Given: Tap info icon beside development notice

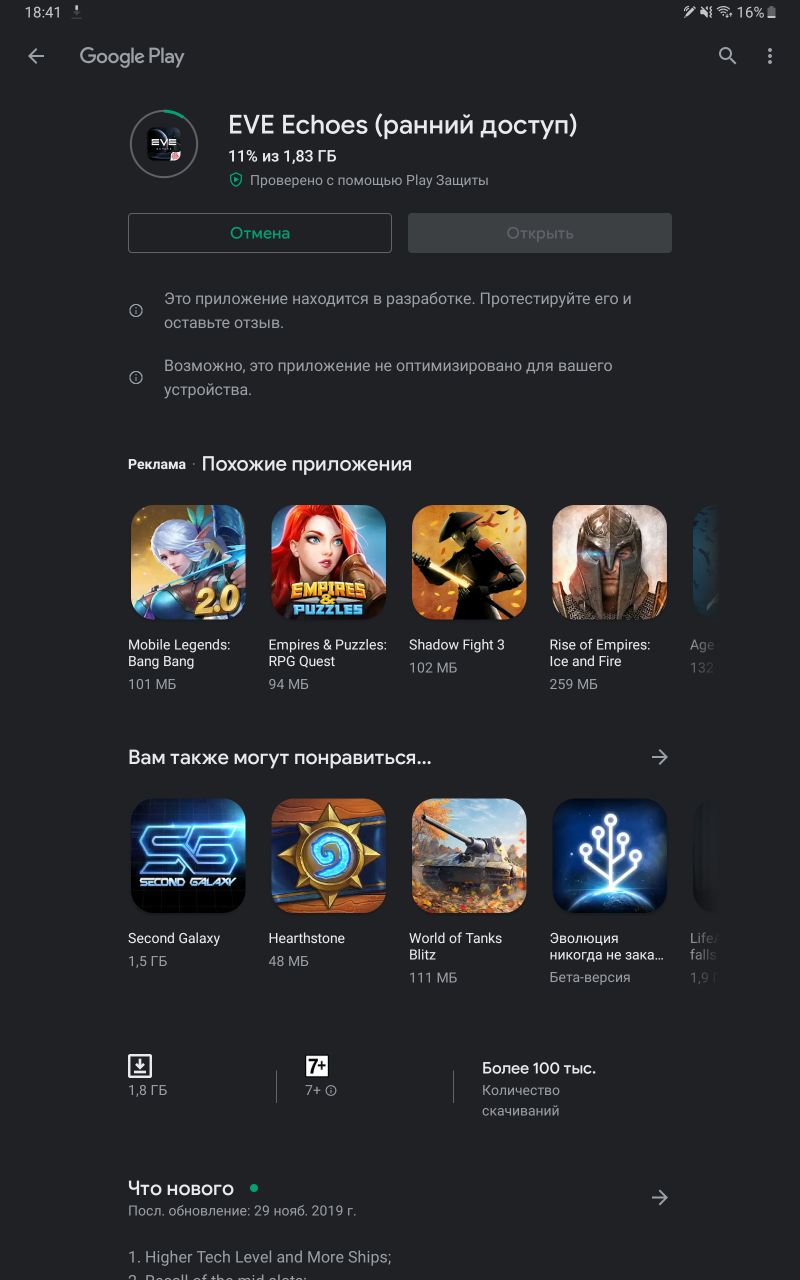Looking at the screenshot, I should (x=136, y=311).
